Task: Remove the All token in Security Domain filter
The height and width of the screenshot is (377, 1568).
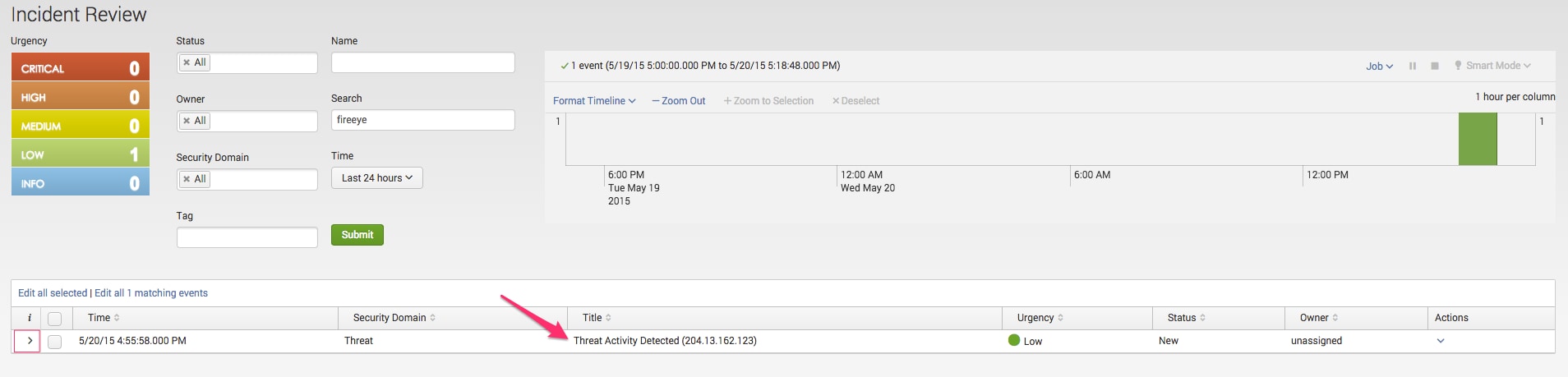Action: pos(187,179)
